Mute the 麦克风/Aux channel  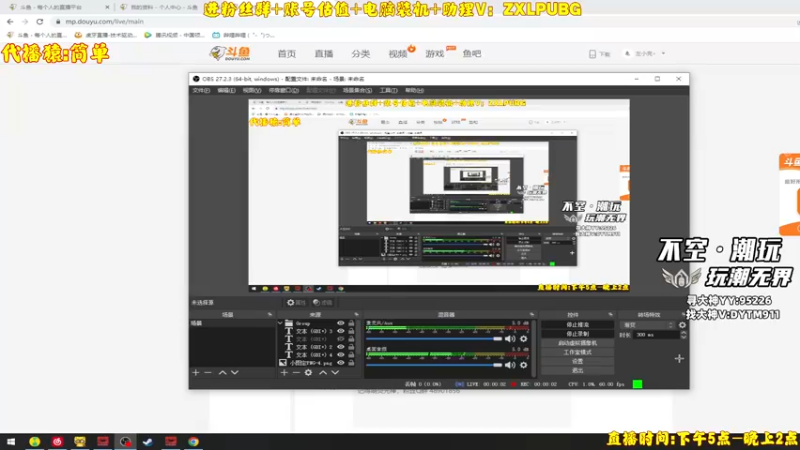[510, 339]
